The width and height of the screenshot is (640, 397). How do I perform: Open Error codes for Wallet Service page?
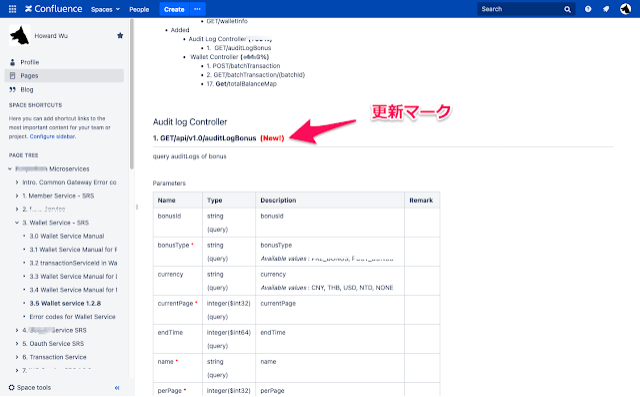pyautogui.click(x=72, y=317)
